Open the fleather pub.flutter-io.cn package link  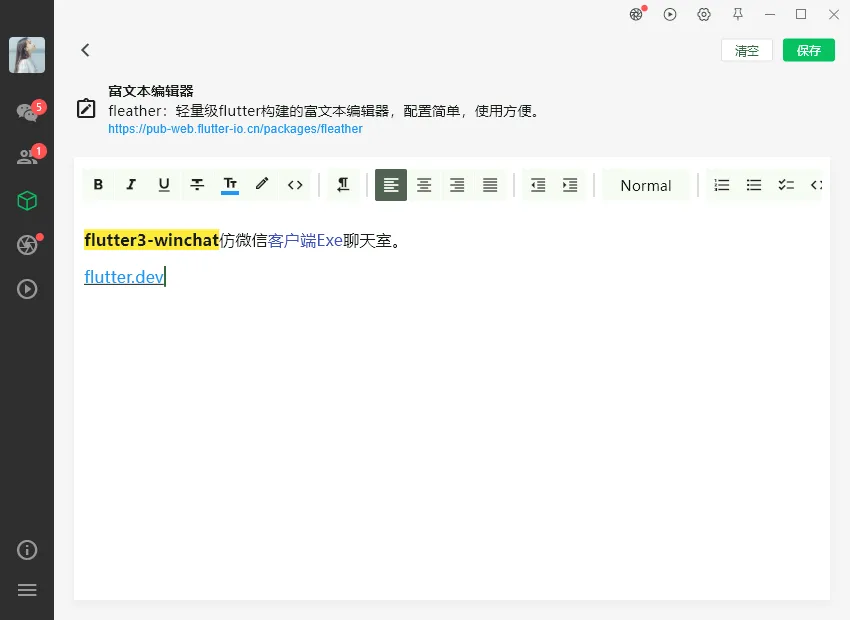coord(235,128)
